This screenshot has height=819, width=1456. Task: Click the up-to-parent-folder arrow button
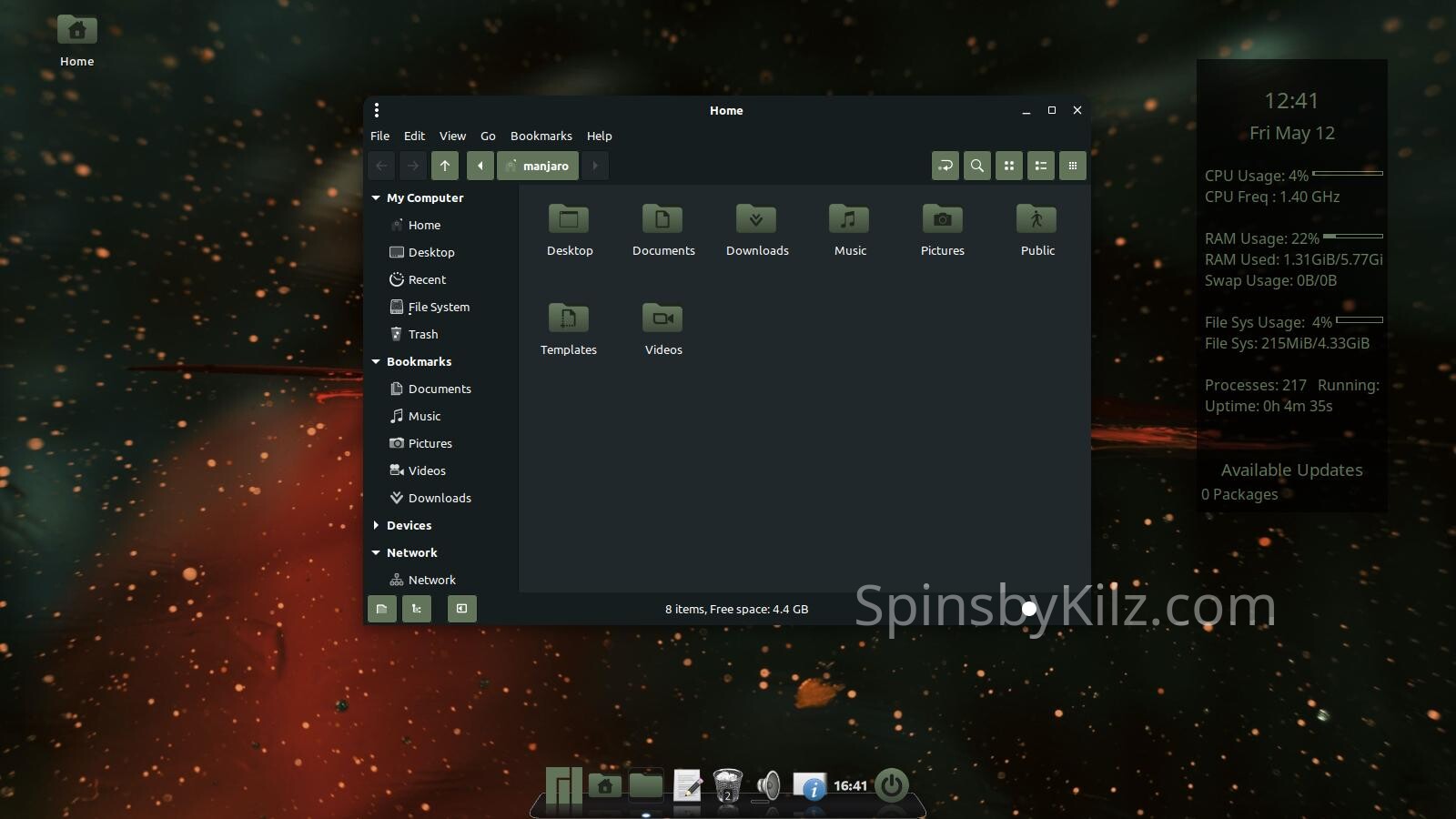(x=445, y=166)
